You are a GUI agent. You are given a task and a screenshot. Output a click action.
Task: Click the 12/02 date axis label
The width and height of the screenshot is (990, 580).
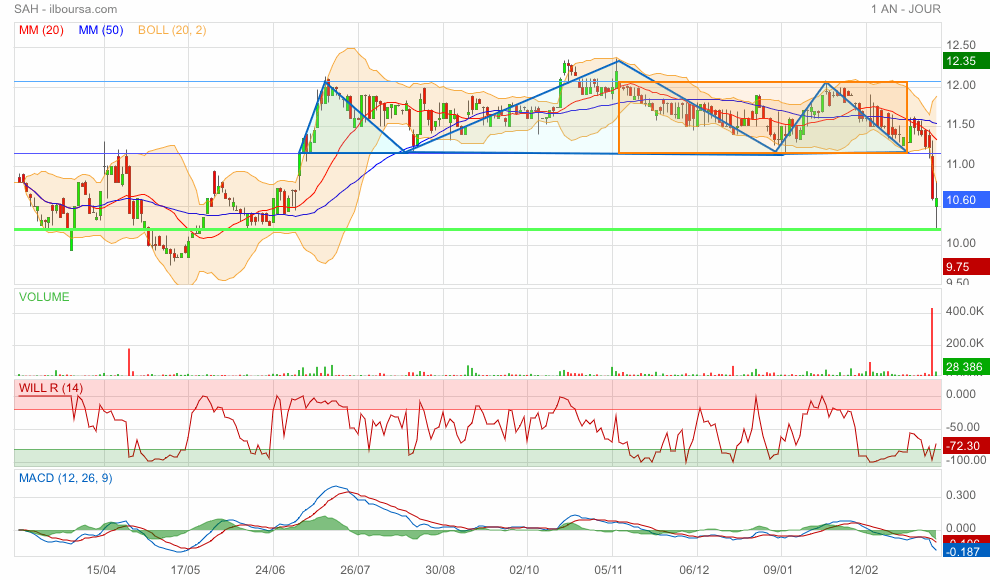[x=863, y=570]
